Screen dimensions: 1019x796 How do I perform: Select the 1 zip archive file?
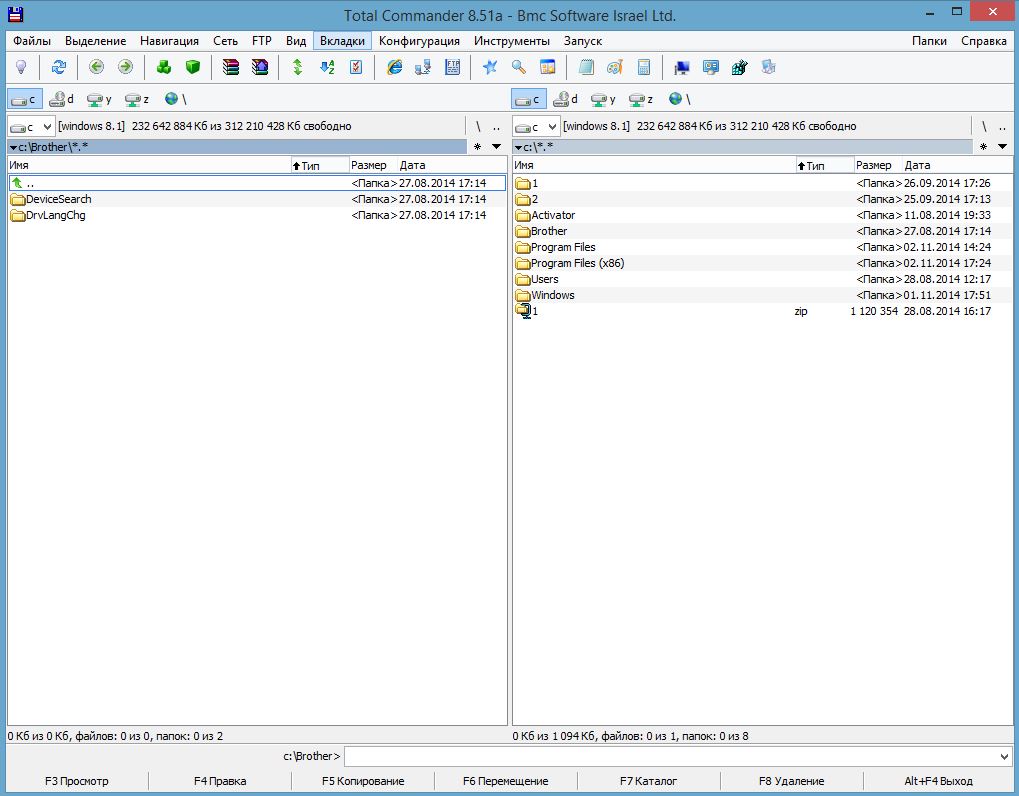coord(762,311)
